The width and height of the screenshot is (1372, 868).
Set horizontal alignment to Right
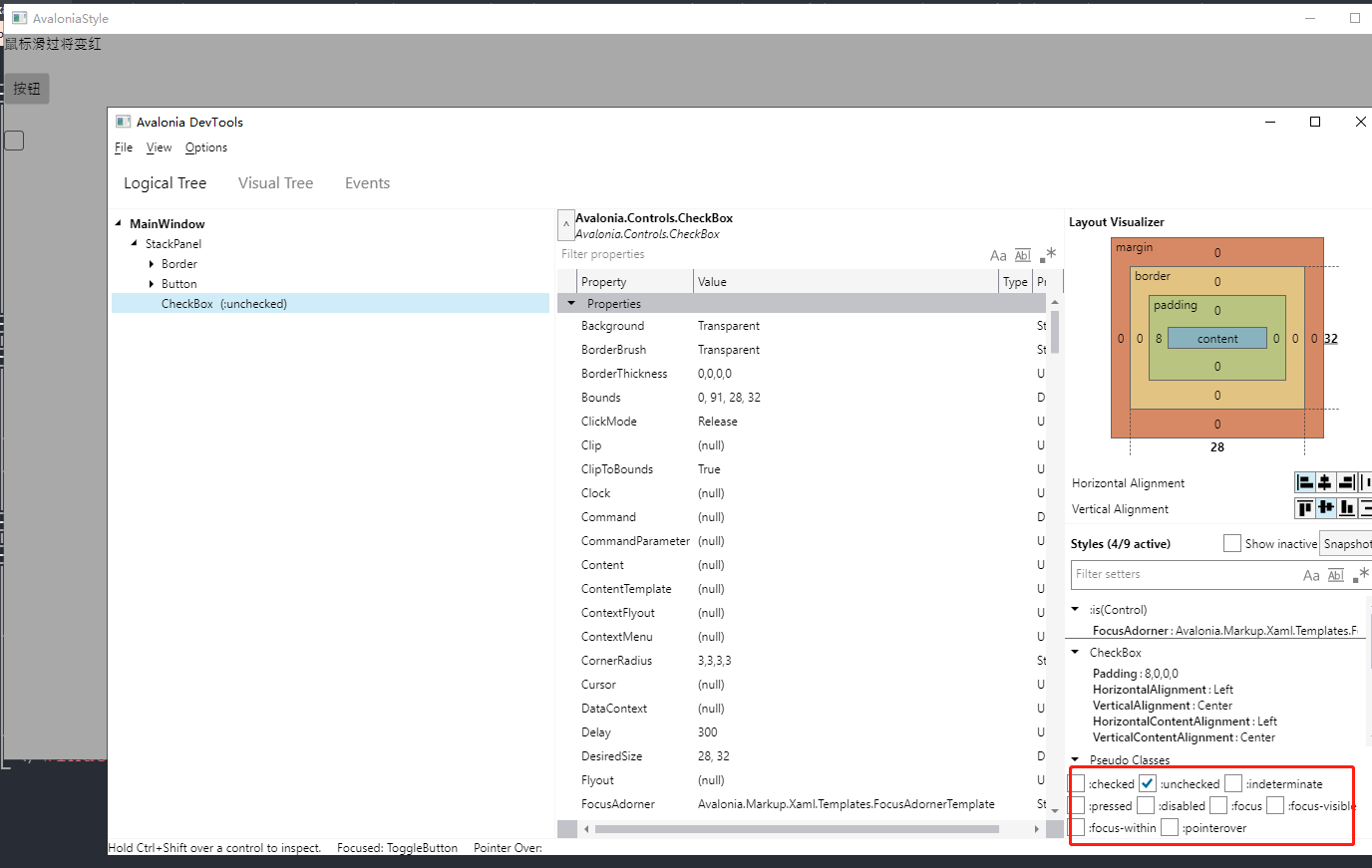point(1346,482)
